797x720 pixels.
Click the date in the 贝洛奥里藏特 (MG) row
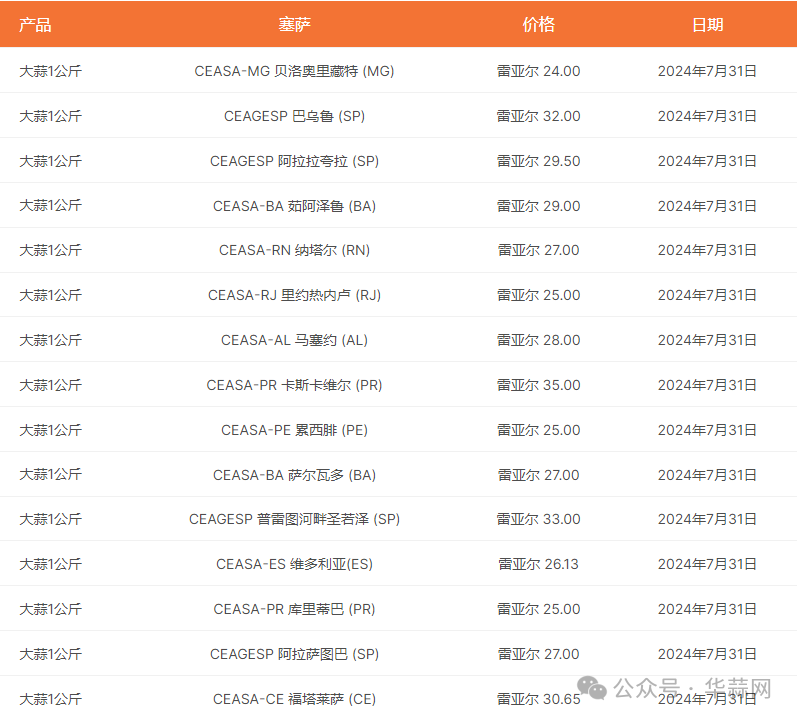(x=707, y=71)
